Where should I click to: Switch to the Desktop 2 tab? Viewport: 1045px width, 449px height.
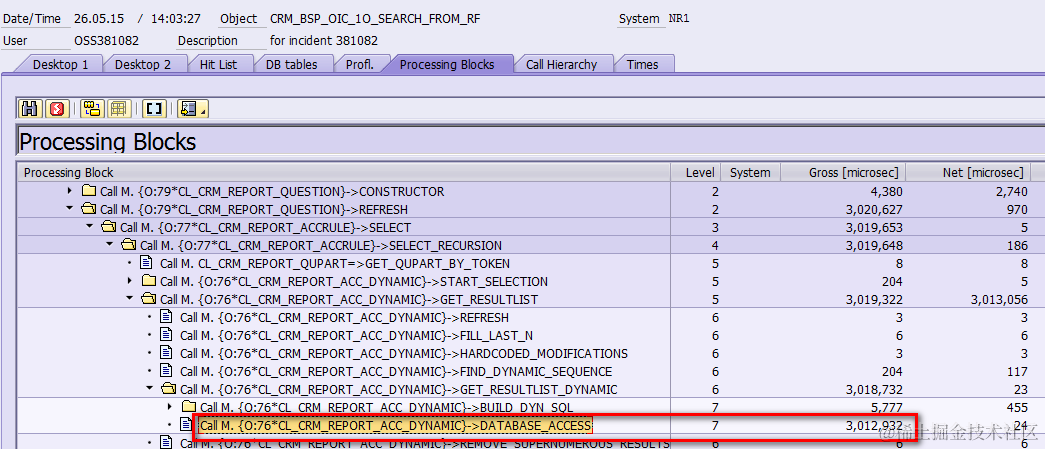point(143,65)
